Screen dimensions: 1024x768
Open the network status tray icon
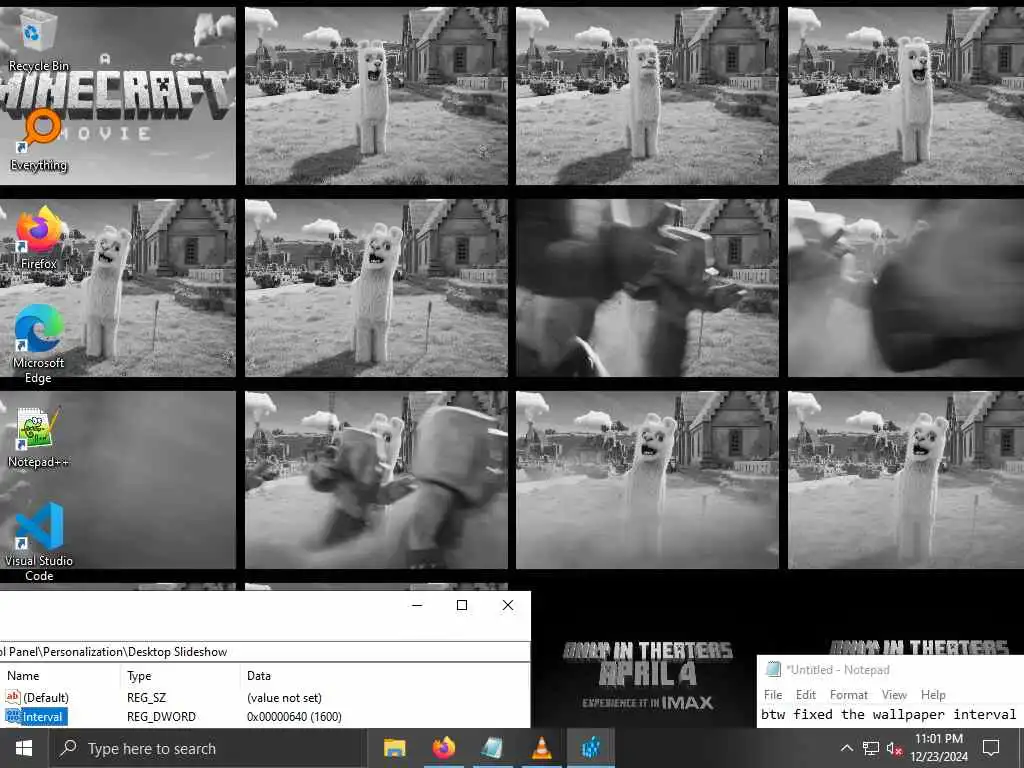(871, 748)
